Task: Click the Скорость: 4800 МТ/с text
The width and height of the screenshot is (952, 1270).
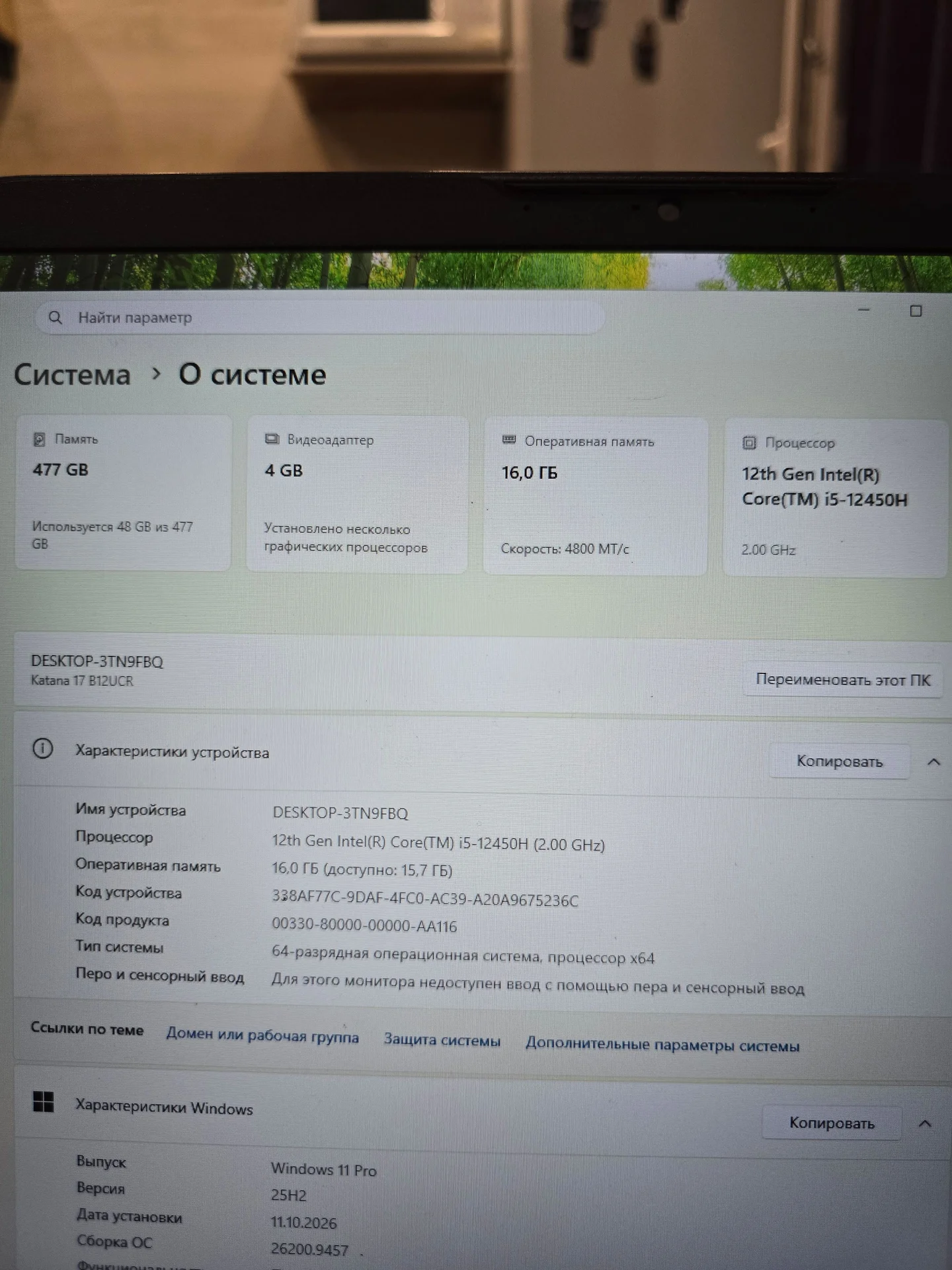Action: [x=565, y=548]
